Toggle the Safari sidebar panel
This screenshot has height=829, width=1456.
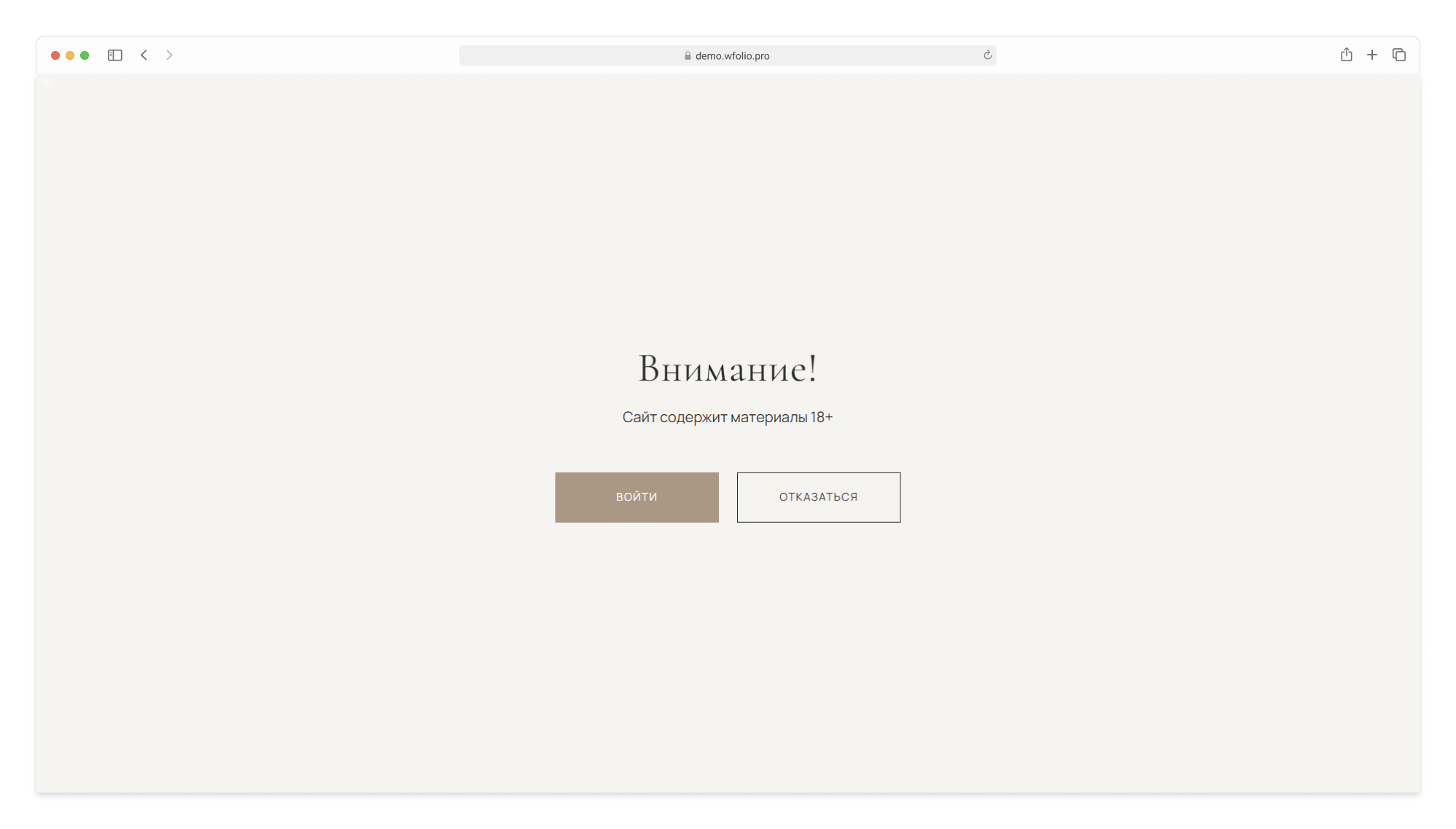coord(115,55)
